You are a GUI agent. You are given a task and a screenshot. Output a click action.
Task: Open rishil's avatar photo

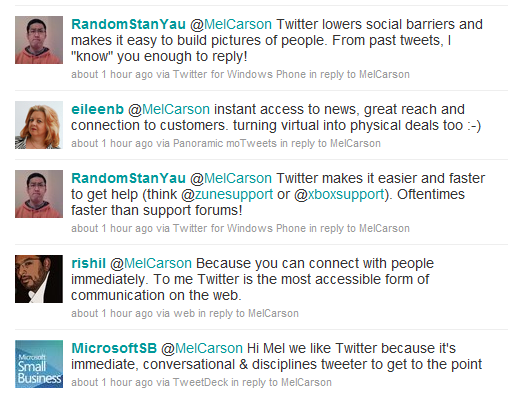pyautogui.click(x=39, y=279)
